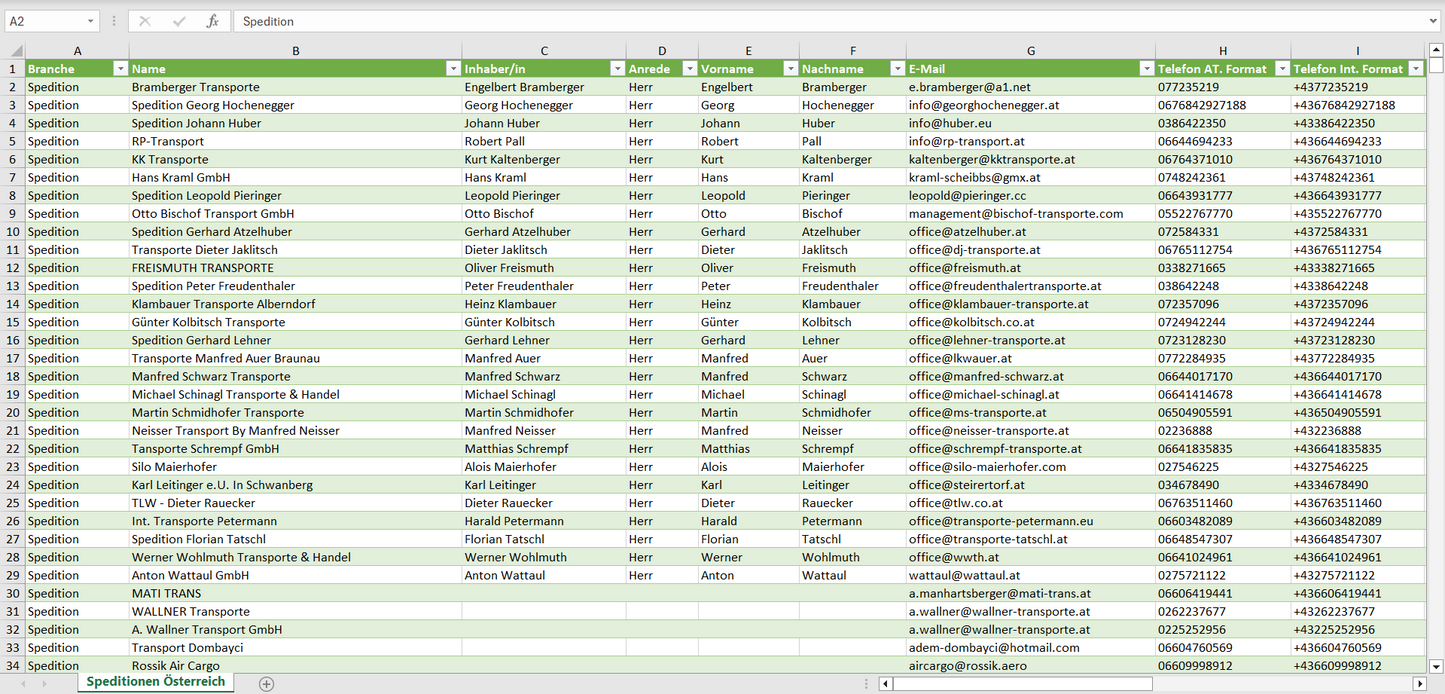Screen dimensions: 1445x694
Task: Select the Speditionen Österreich sheet tab
Action: [155, 682]
